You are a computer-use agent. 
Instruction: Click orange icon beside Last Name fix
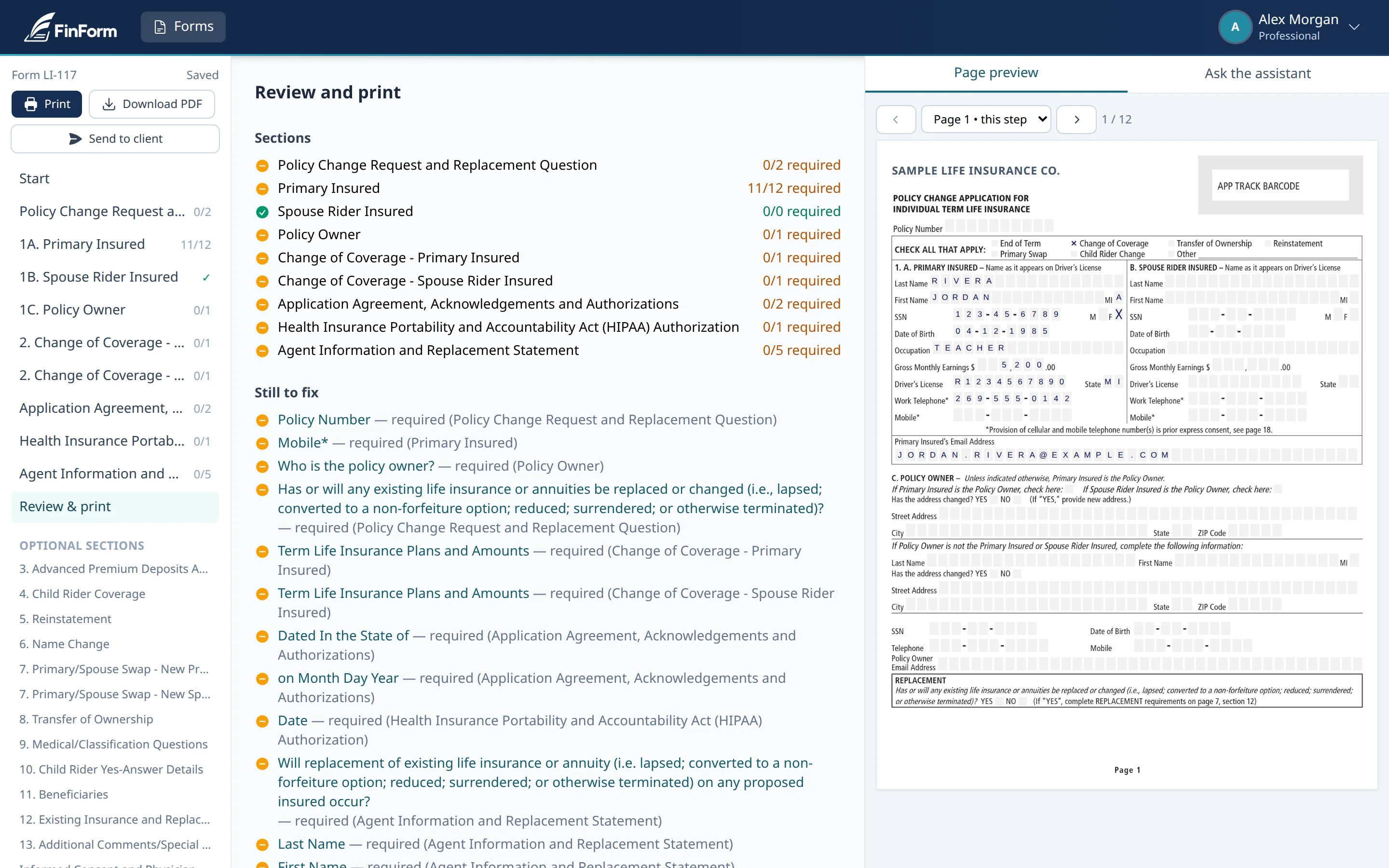[x=262, y=844]
